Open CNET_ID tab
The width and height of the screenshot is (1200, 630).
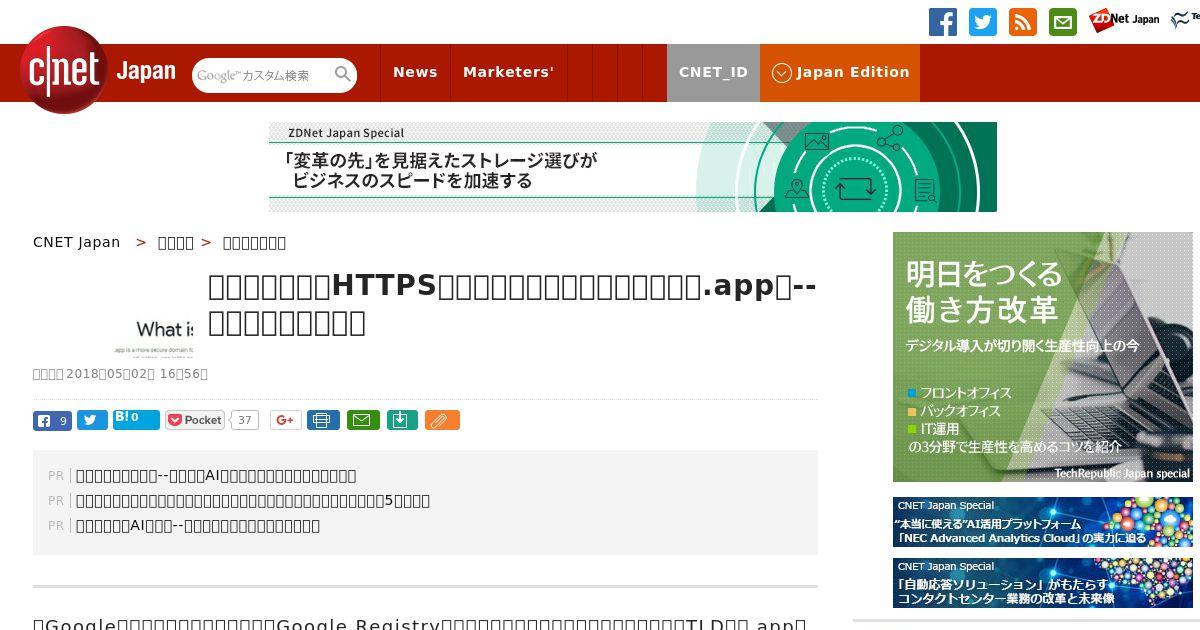pos(713,72)
